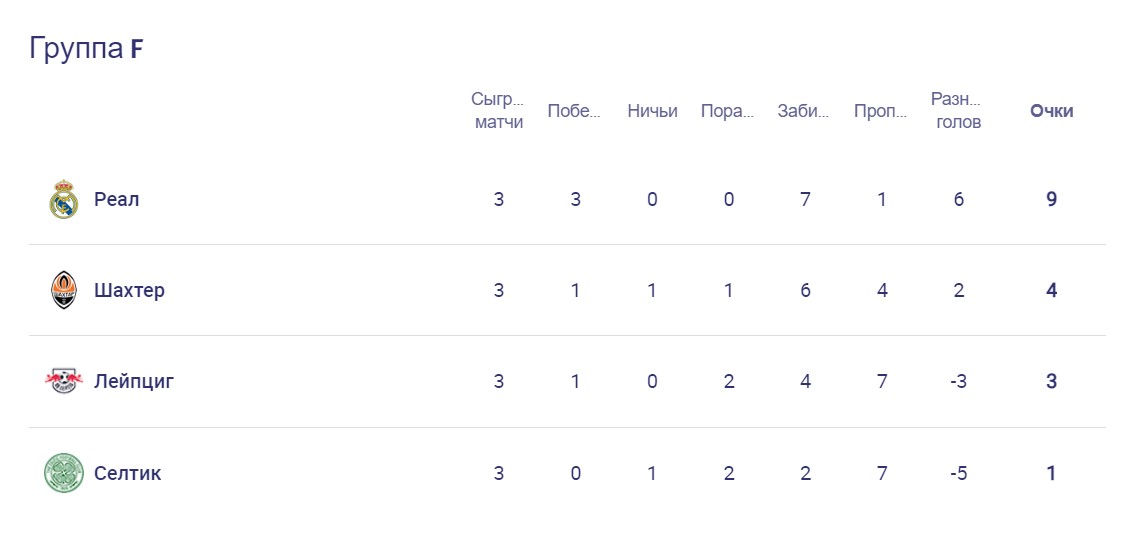Open the Лейпциг team link
This screenshot has height=544, width=1131.
[134, 381]
